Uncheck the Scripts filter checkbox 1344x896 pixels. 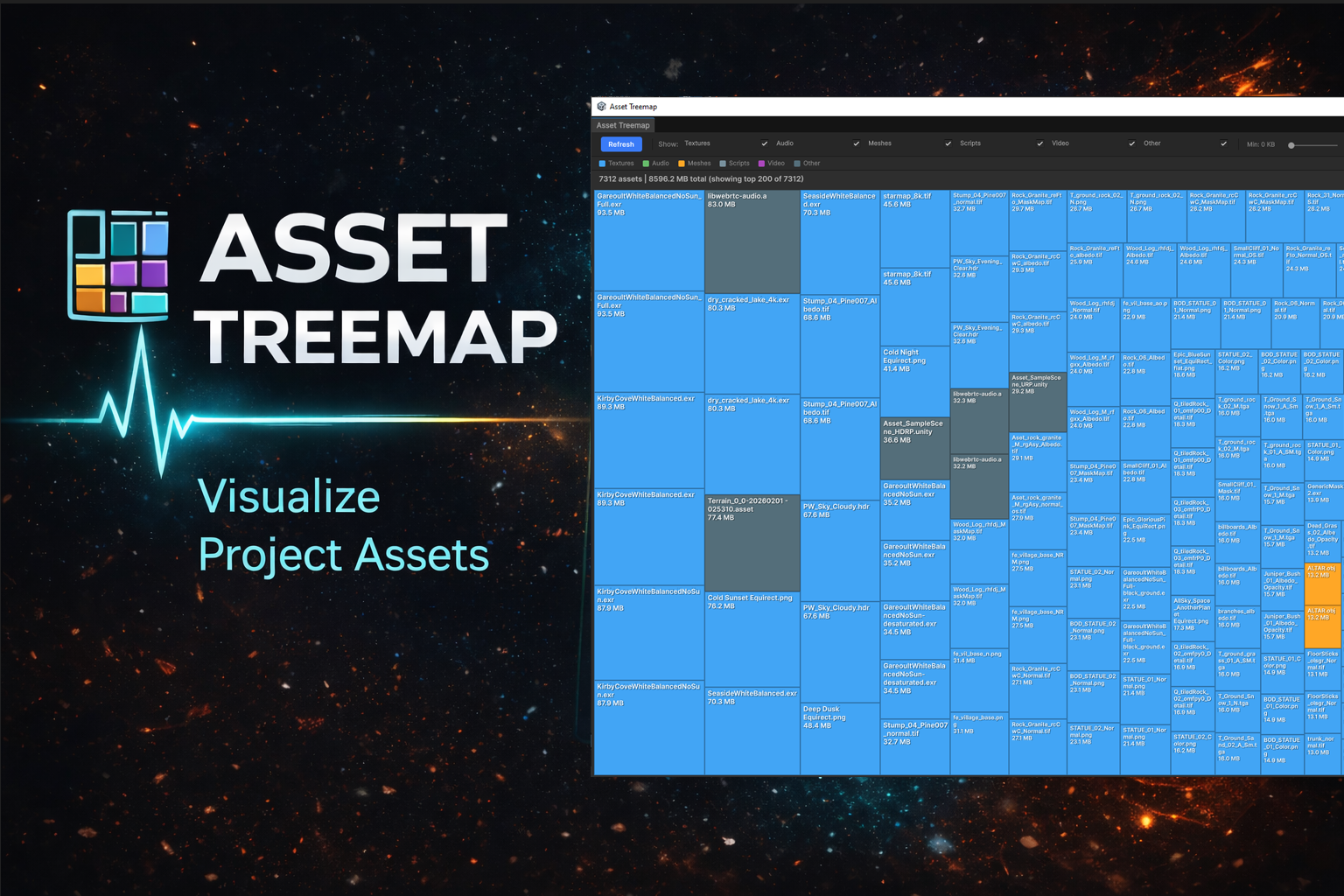pyautogui.click(x=1040, y=143)
